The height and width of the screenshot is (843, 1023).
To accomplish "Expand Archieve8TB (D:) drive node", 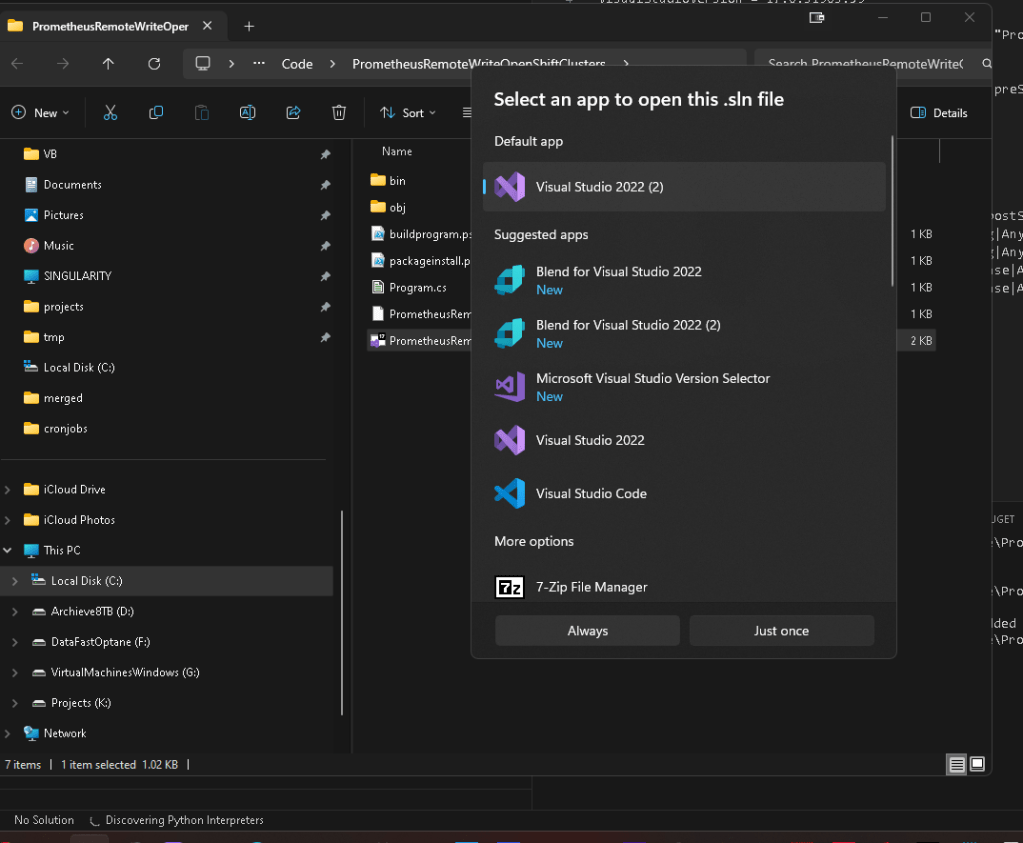I will coord(14,611).
